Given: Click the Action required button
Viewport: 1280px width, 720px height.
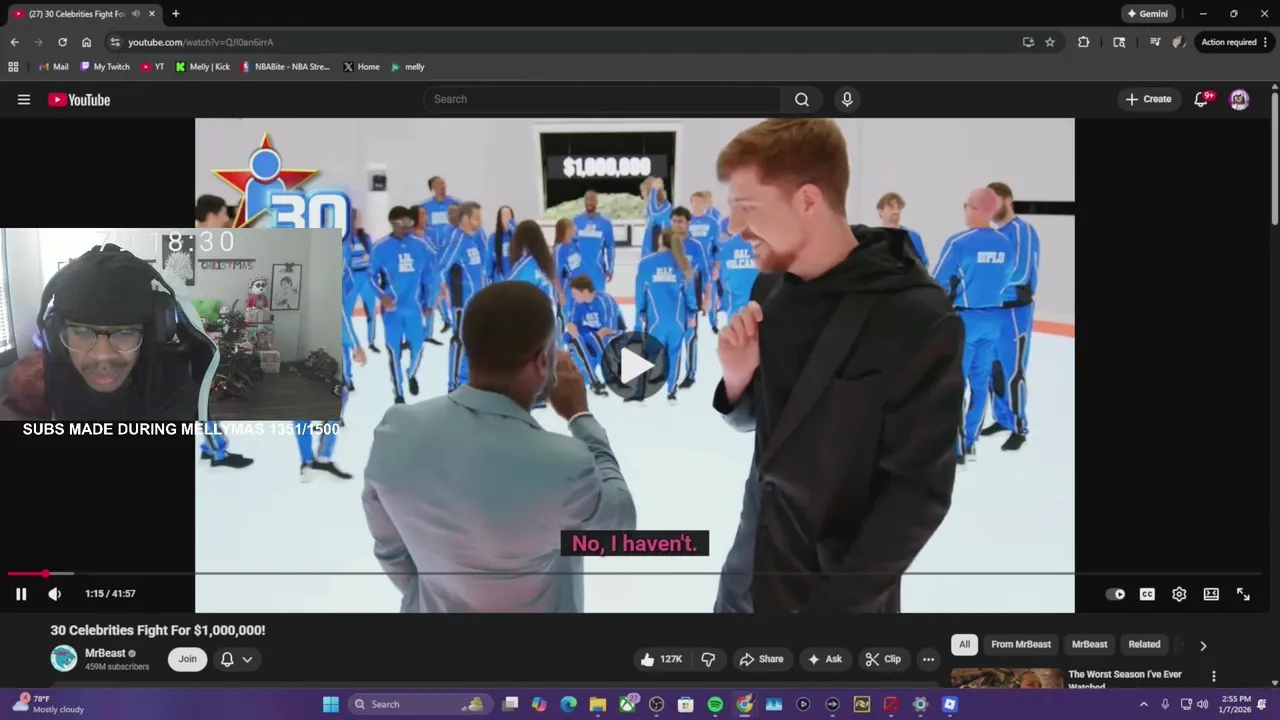Looking at the screenshot, I should [x=1235, y=42].
